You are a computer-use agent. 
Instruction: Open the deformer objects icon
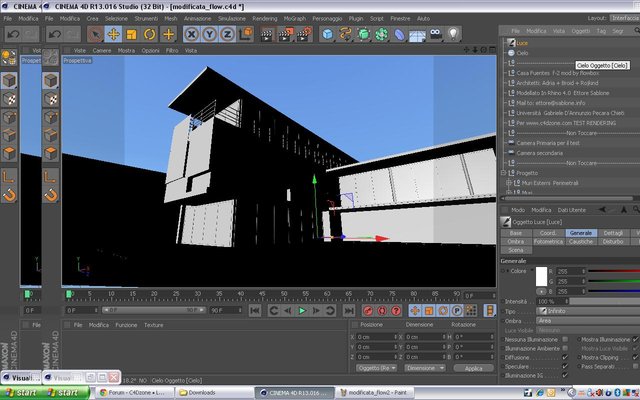399,34
